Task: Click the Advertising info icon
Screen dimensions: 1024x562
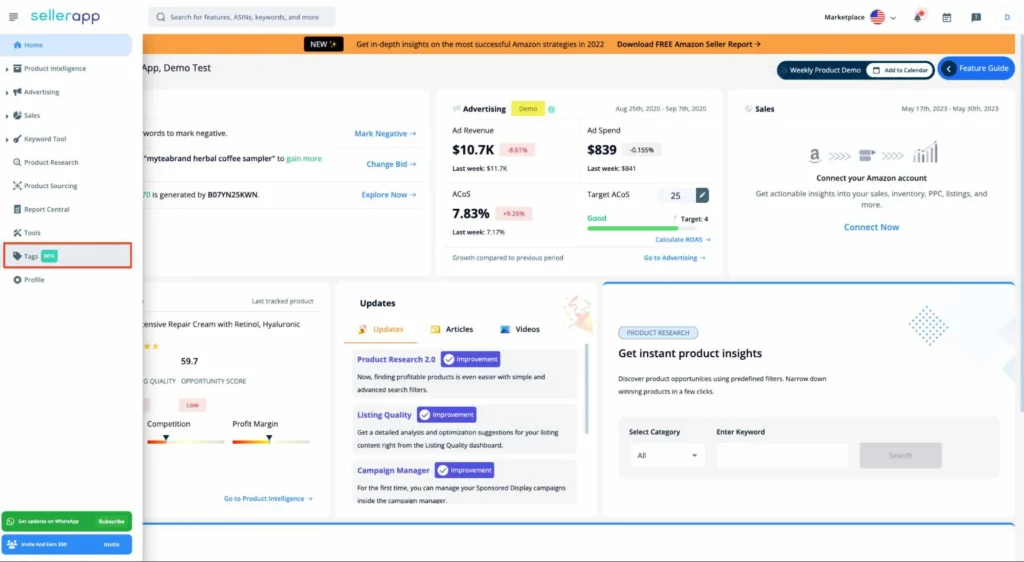Action: [x=551, y=109]
